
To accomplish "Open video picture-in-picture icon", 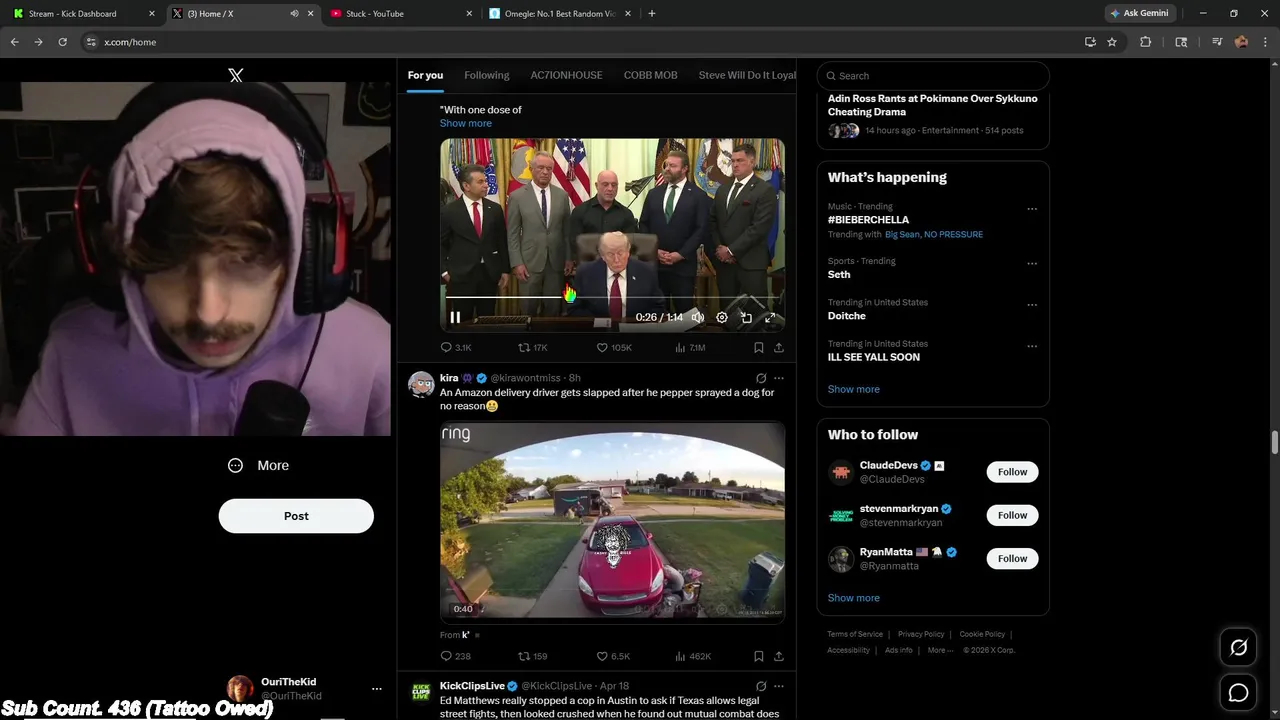I will 746,317.
